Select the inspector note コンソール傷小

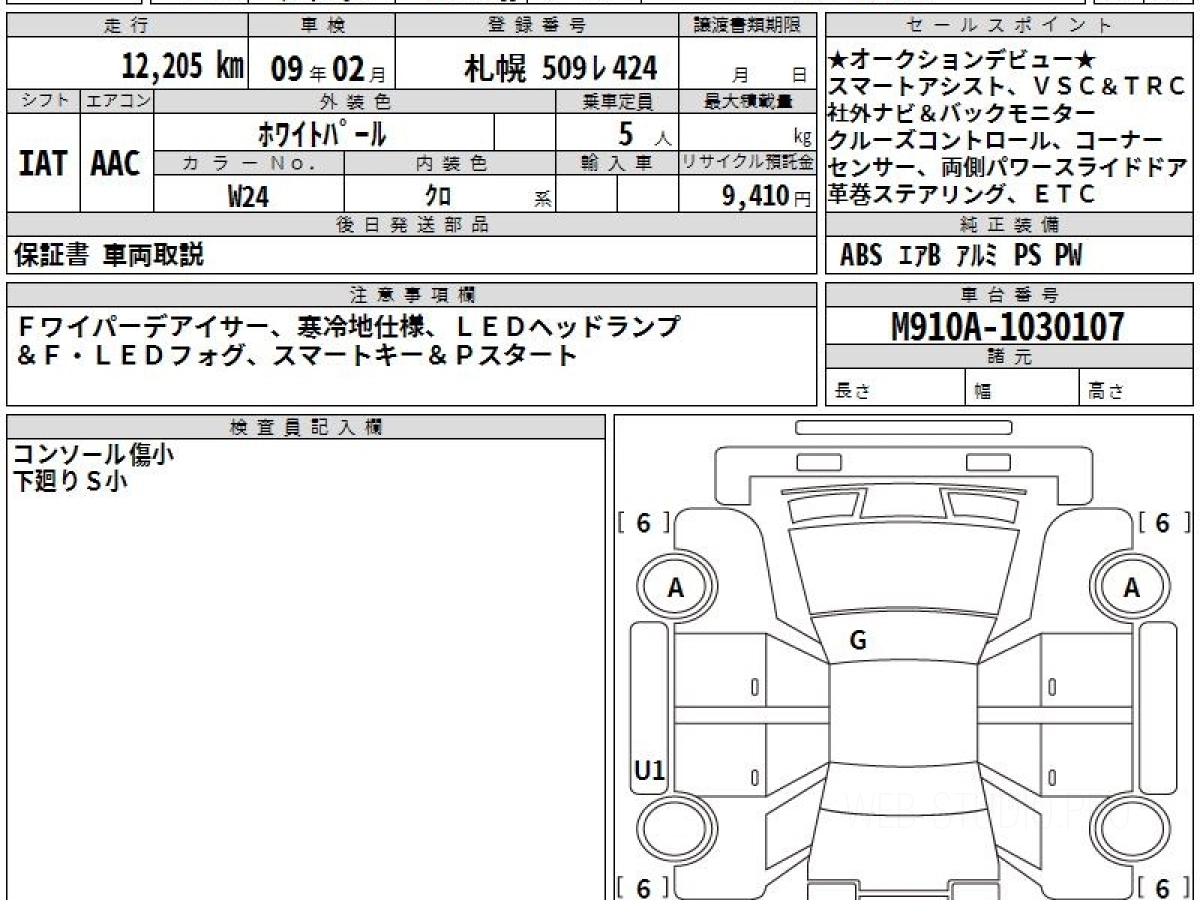94,454
